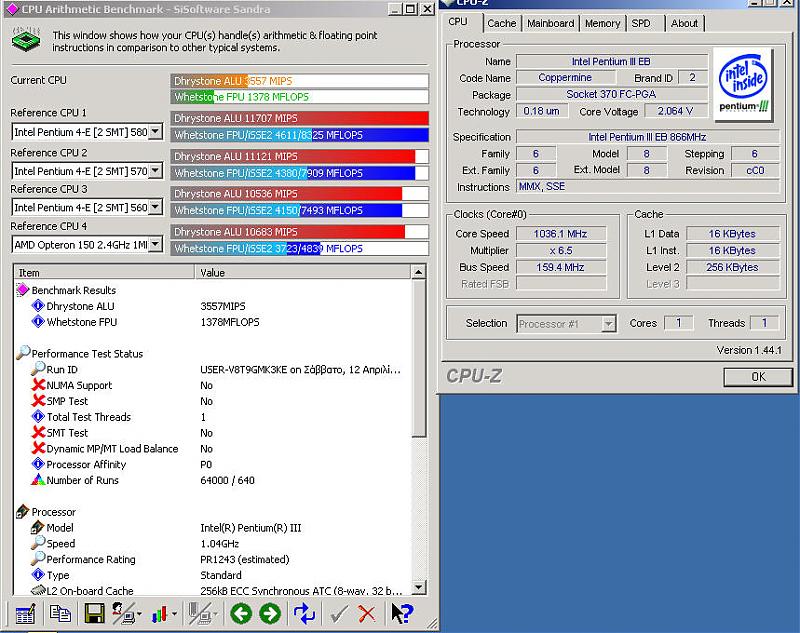Image resolution: width=800 pixels, height=633 pixels.
Task: Click the pyramid icon beside Number of Runs
Action: [38, 479]
